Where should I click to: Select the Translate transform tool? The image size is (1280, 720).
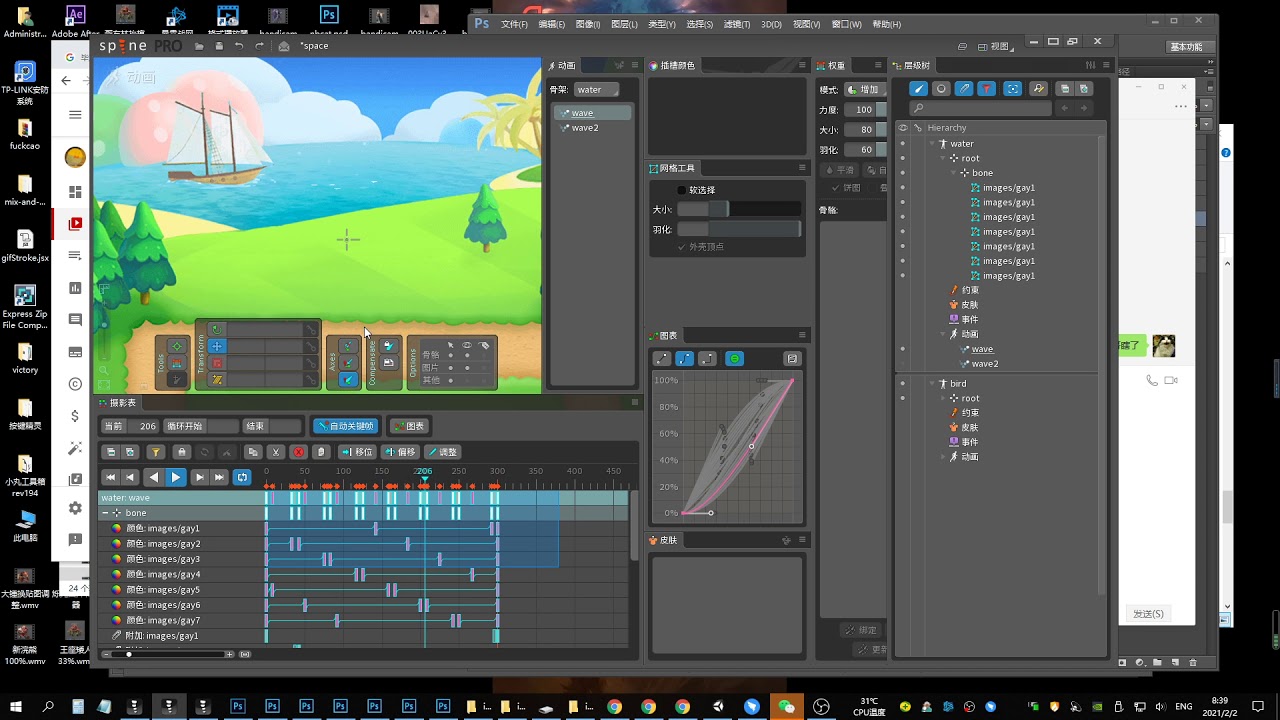[217, 346]
